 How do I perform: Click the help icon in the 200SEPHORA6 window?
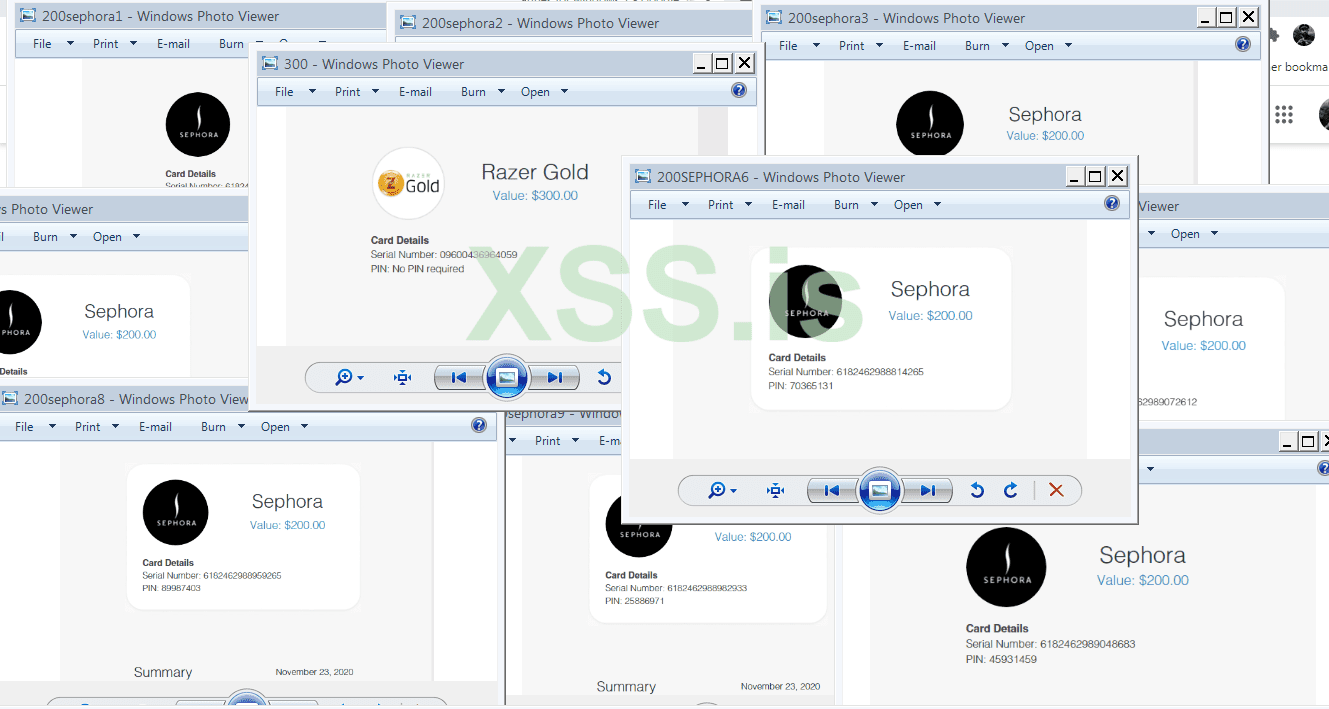coord(1112,203)
